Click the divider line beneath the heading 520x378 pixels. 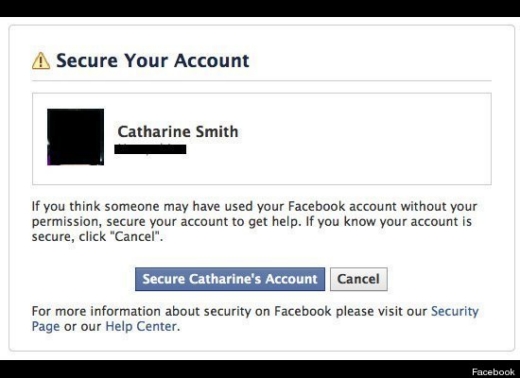coord(262,81)
